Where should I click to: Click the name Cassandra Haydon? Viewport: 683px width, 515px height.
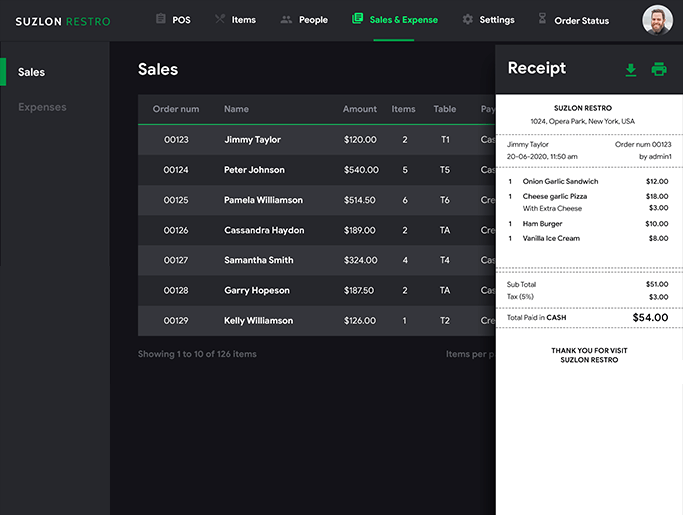[x=264, y=230]
